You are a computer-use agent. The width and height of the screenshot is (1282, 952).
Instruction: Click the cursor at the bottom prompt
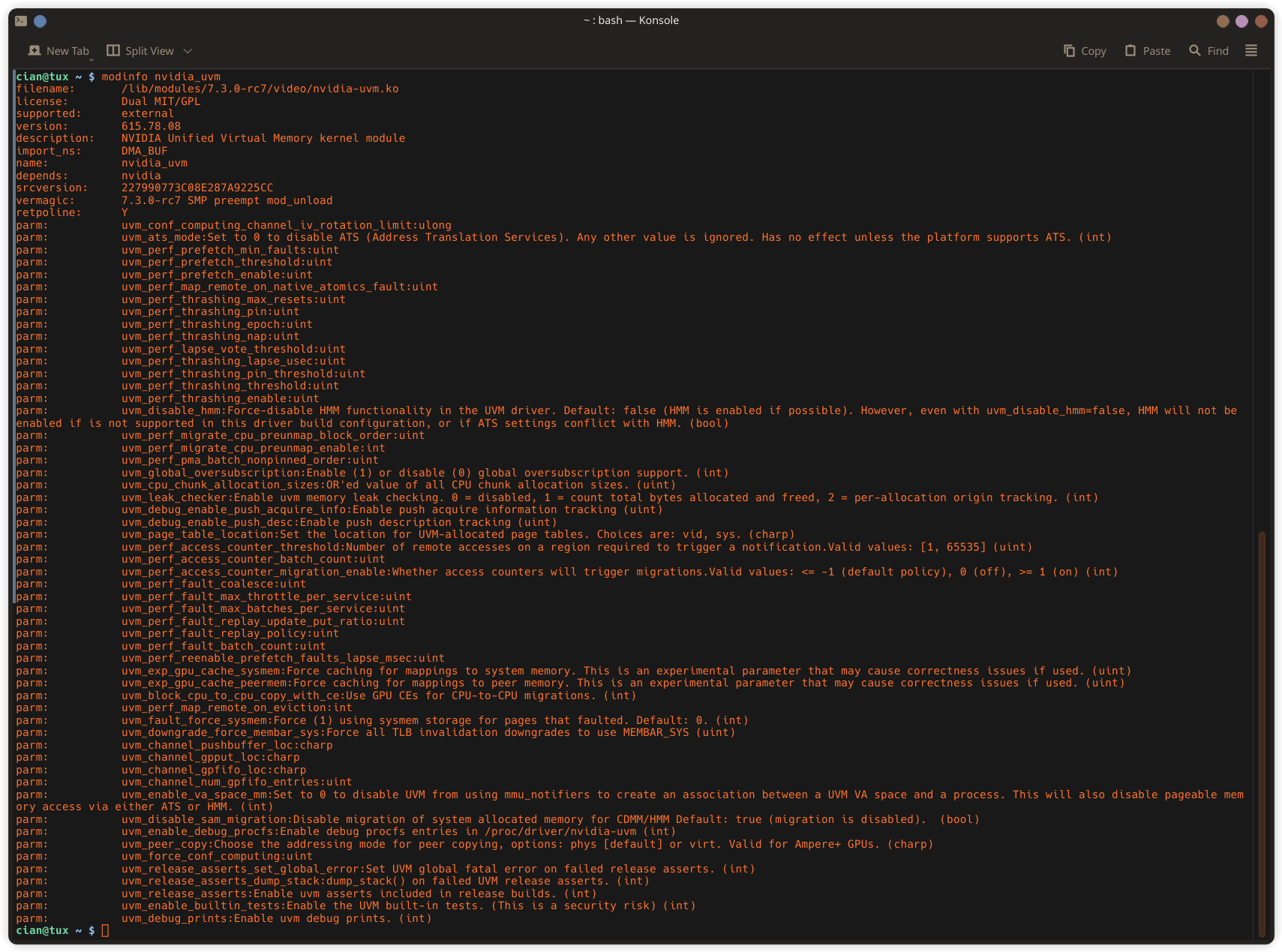tap(106, 931)
